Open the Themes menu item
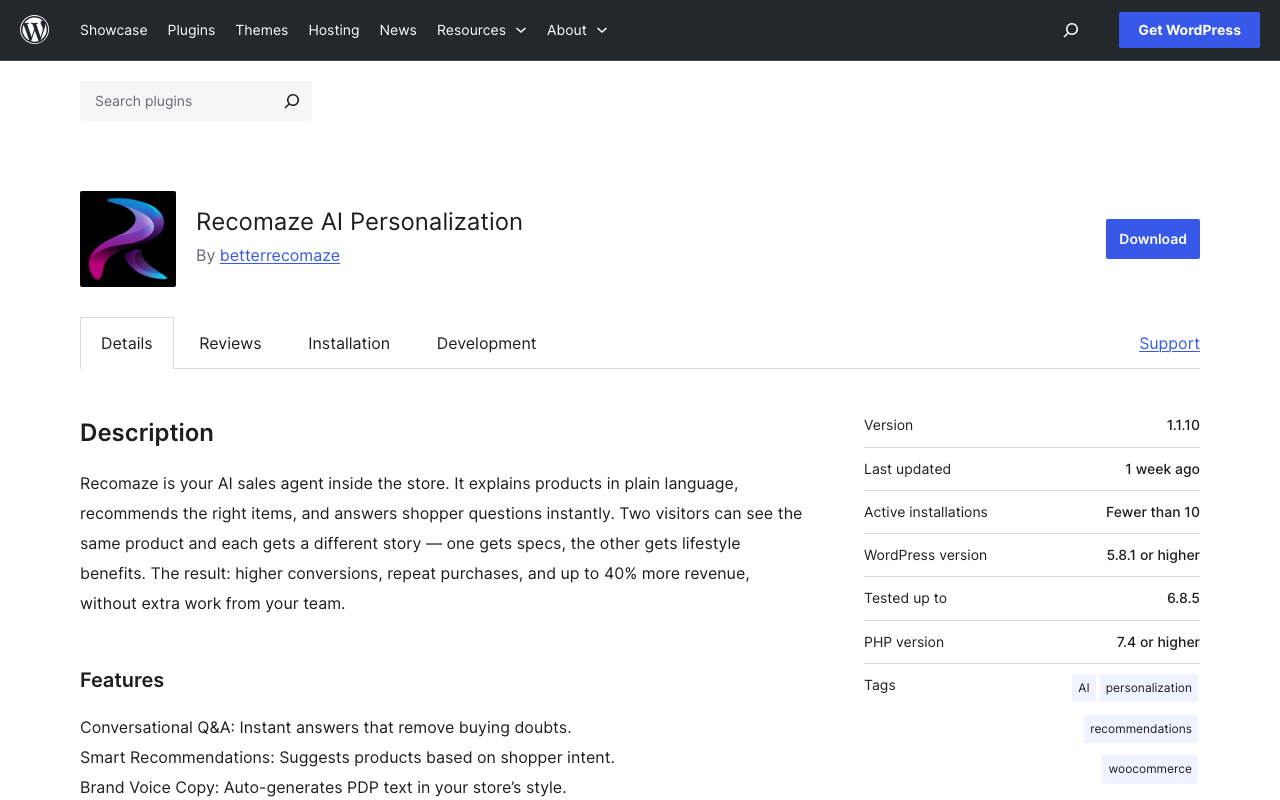Screen dimensions: 1280x800 (x=262, y=30)
